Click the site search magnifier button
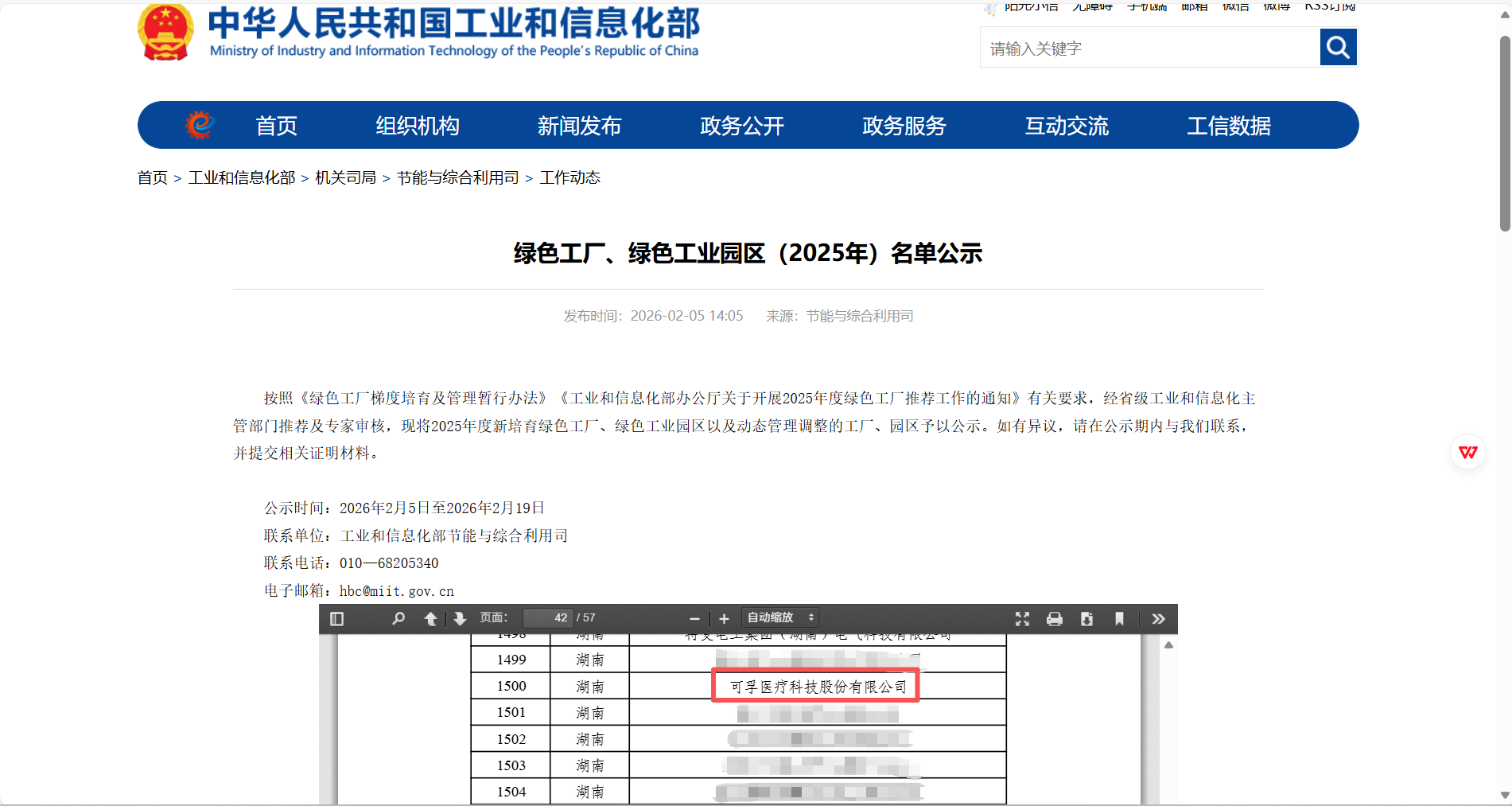 (1338, 47)
